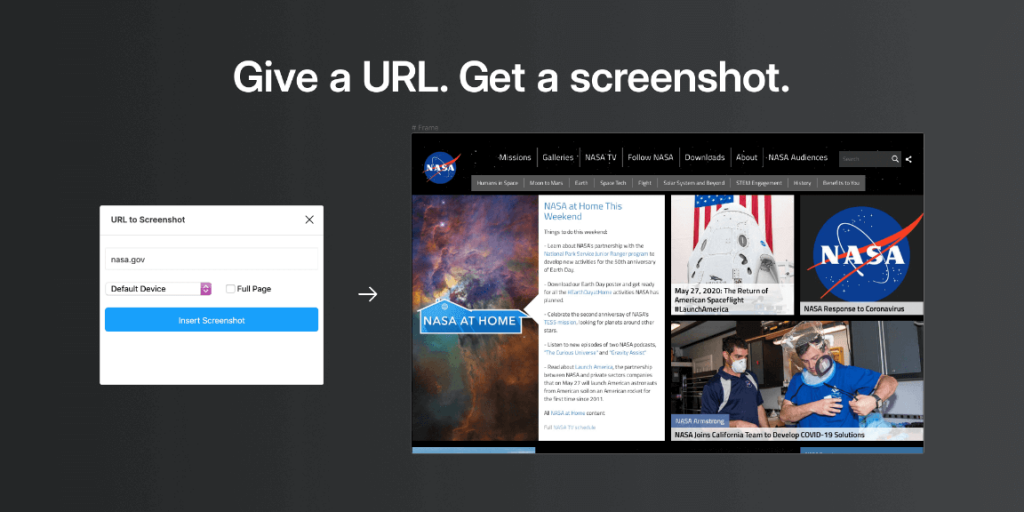
Task: Click the NASA Armstrong label
Action: 700,421
